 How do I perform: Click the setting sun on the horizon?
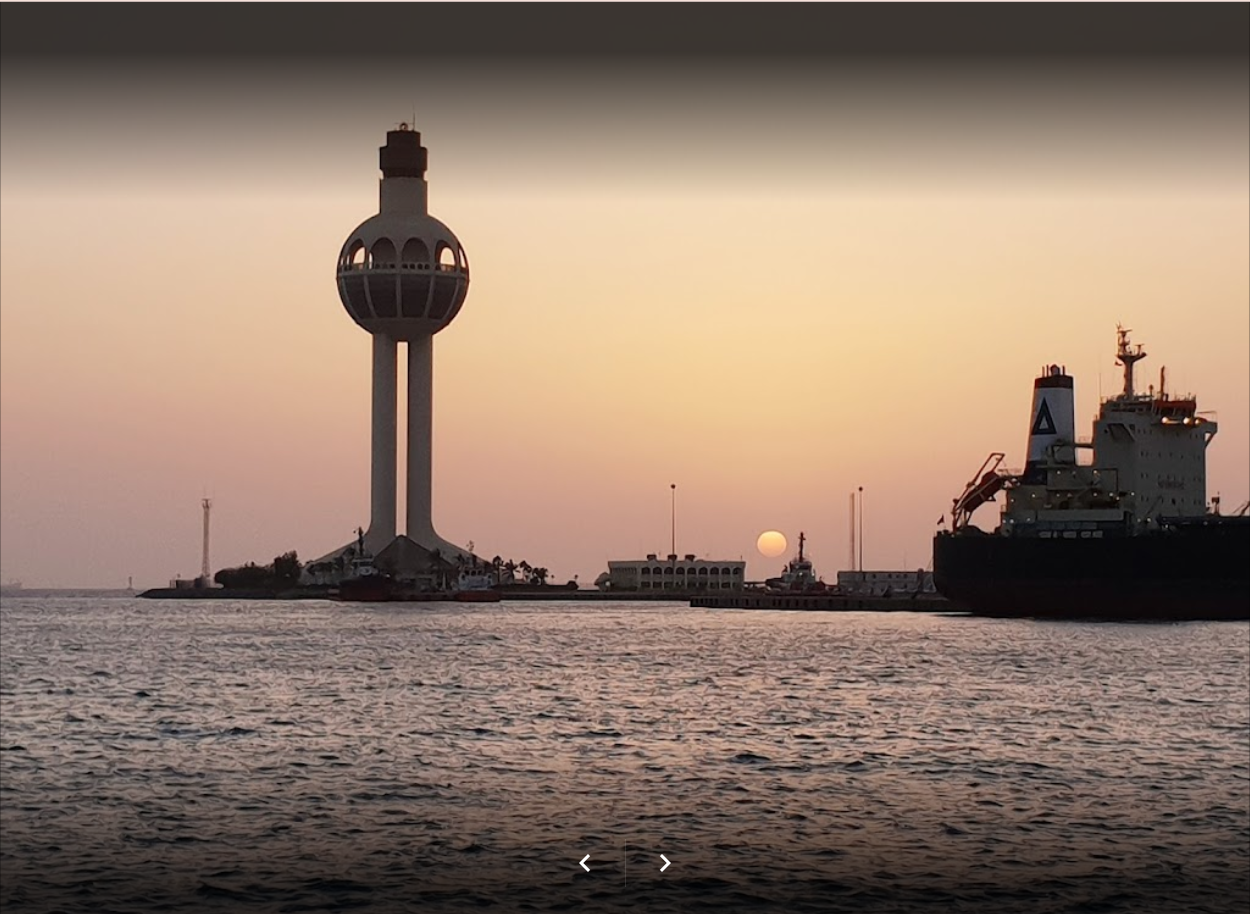click(771, 544)
